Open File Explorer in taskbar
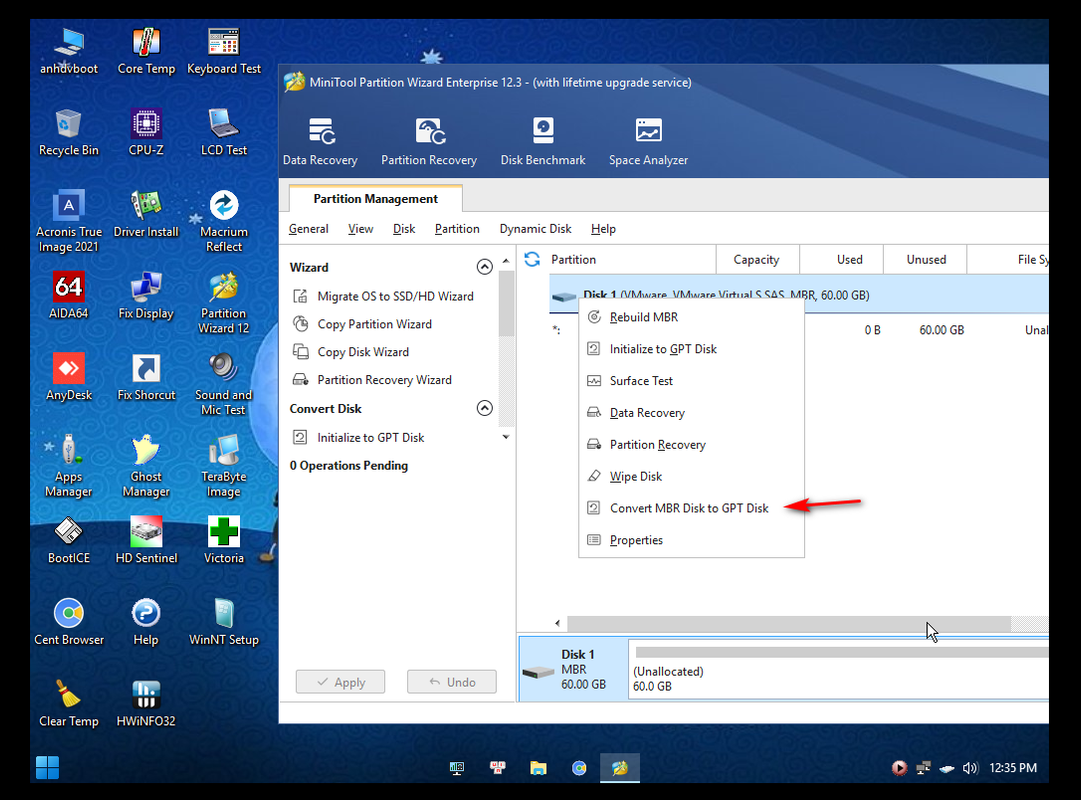The image size is (1081, 800). coord(538,768)
